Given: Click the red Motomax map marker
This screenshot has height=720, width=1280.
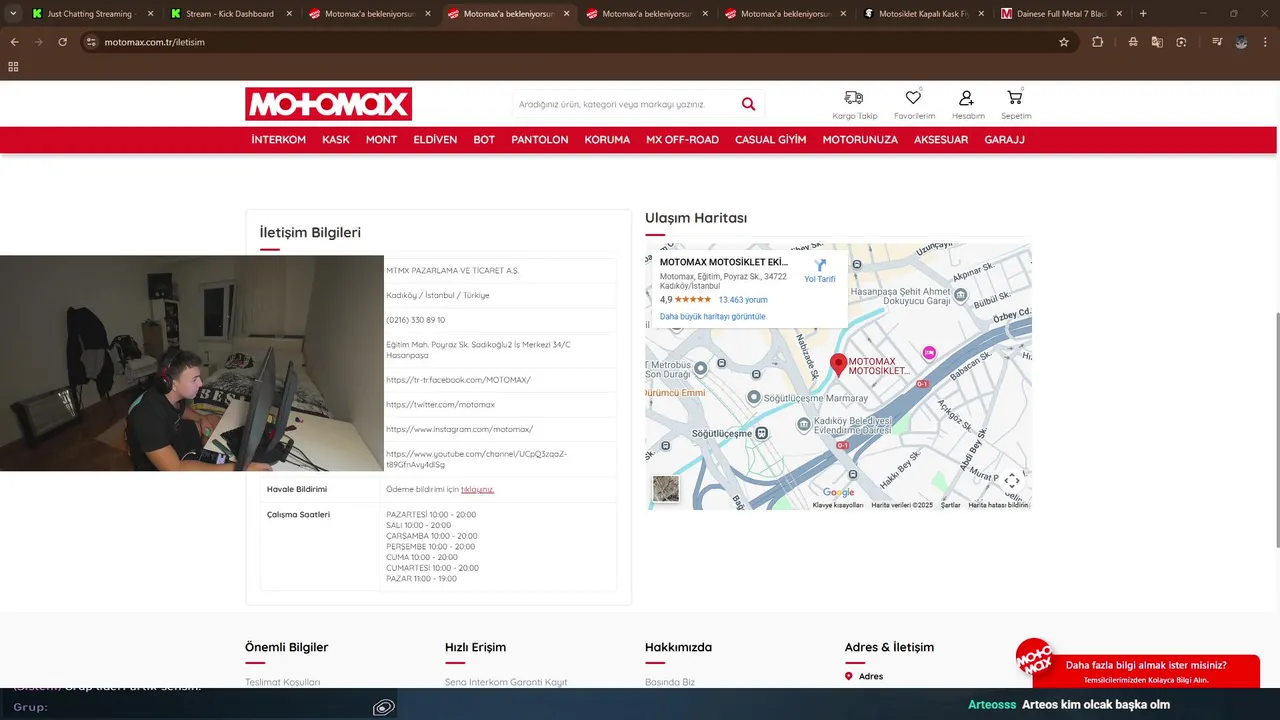Looking at the screenshot, I should (839, 364).
